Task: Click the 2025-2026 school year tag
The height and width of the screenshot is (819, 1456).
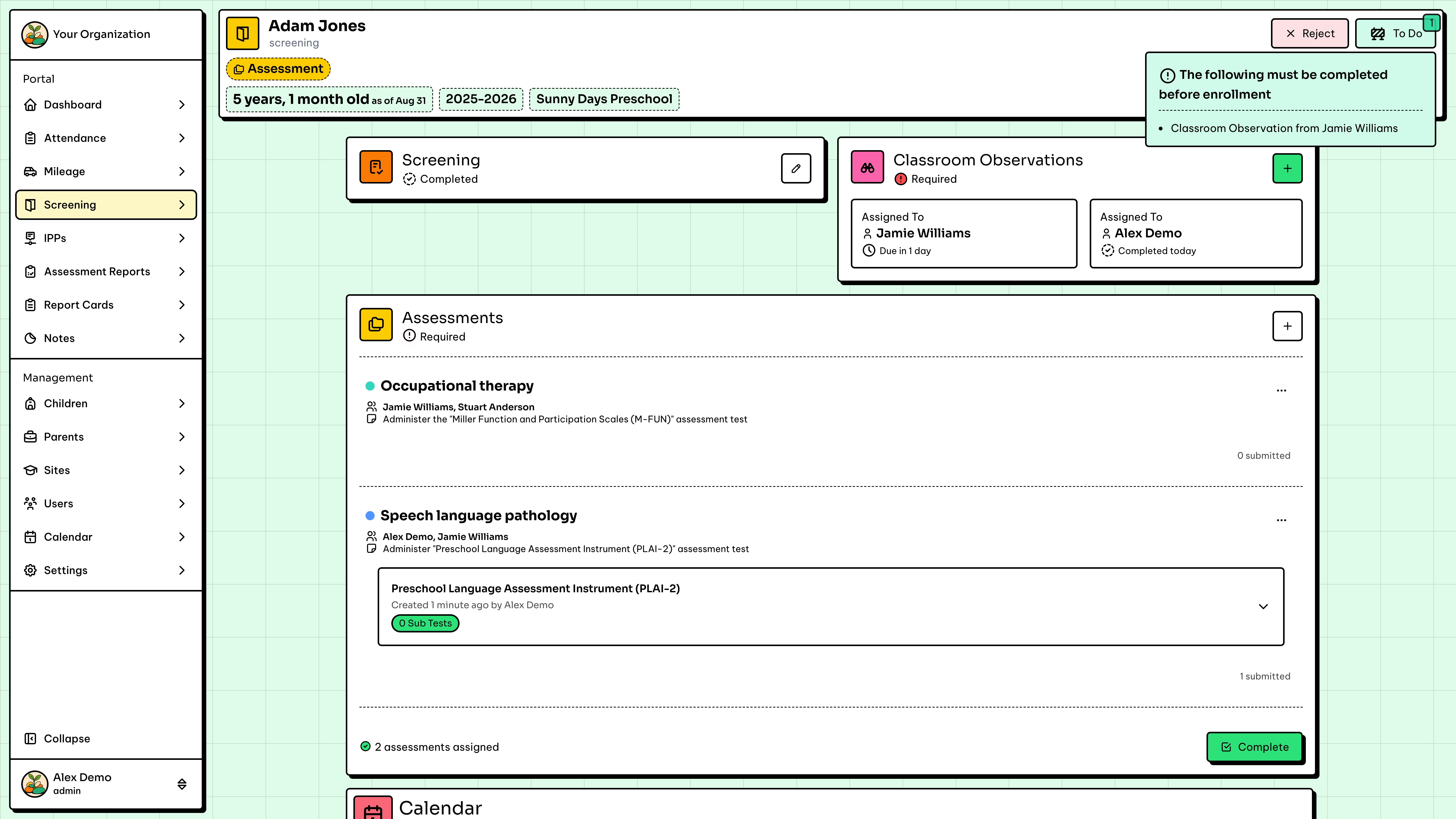Action: [x=481, y=99]
